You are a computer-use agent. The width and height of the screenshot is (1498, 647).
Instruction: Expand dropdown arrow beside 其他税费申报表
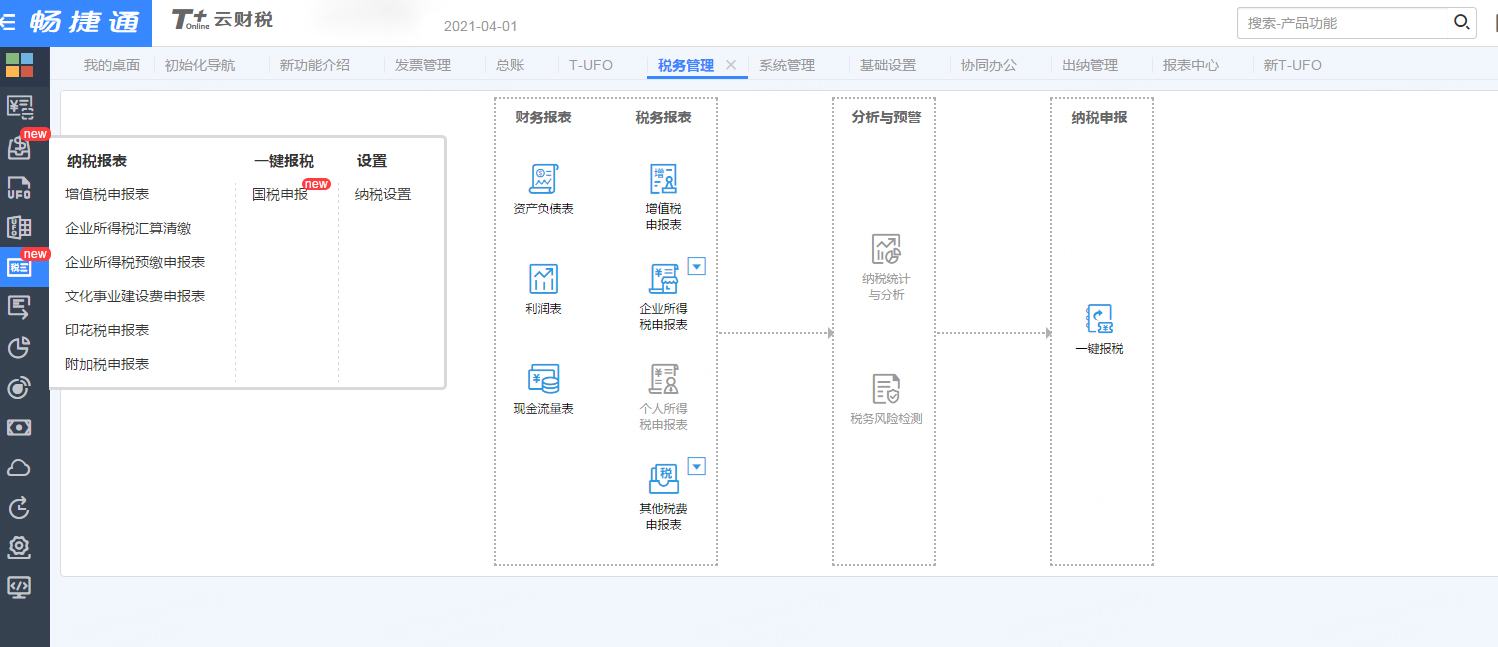click(697, 466)
